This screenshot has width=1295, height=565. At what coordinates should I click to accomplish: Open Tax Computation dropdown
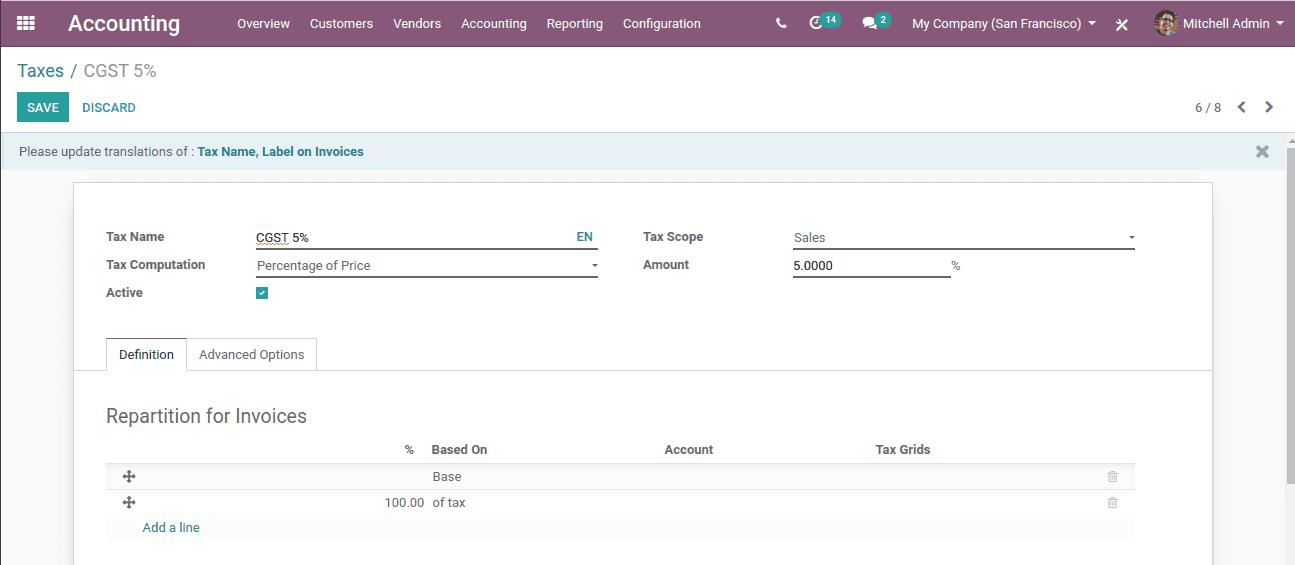(x=427, y=266)
